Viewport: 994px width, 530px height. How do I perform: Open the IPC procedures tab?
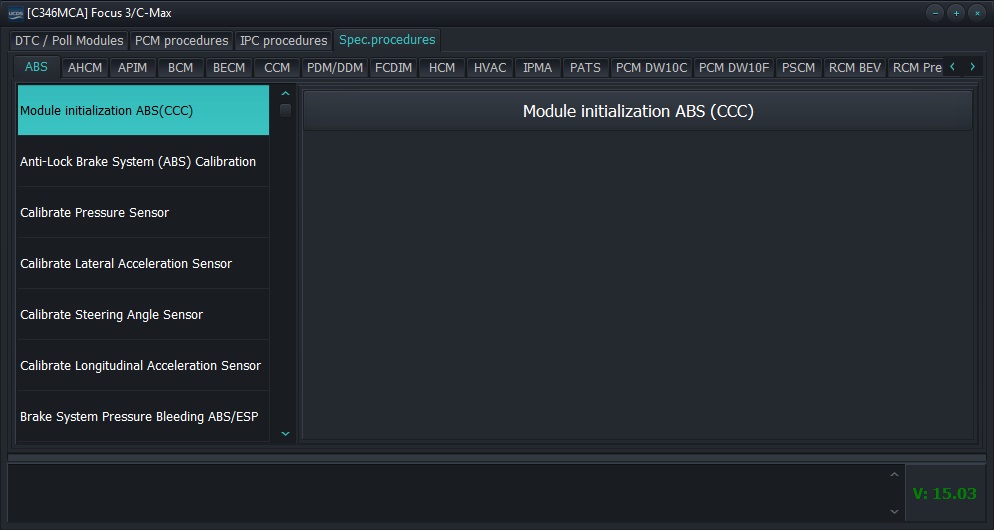coord(284,41)
